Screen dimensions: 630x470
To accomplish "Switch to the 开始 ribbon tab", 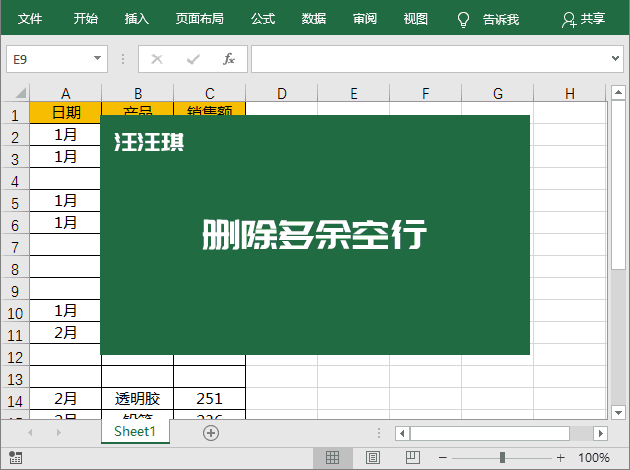I will [x=85, y=18].
